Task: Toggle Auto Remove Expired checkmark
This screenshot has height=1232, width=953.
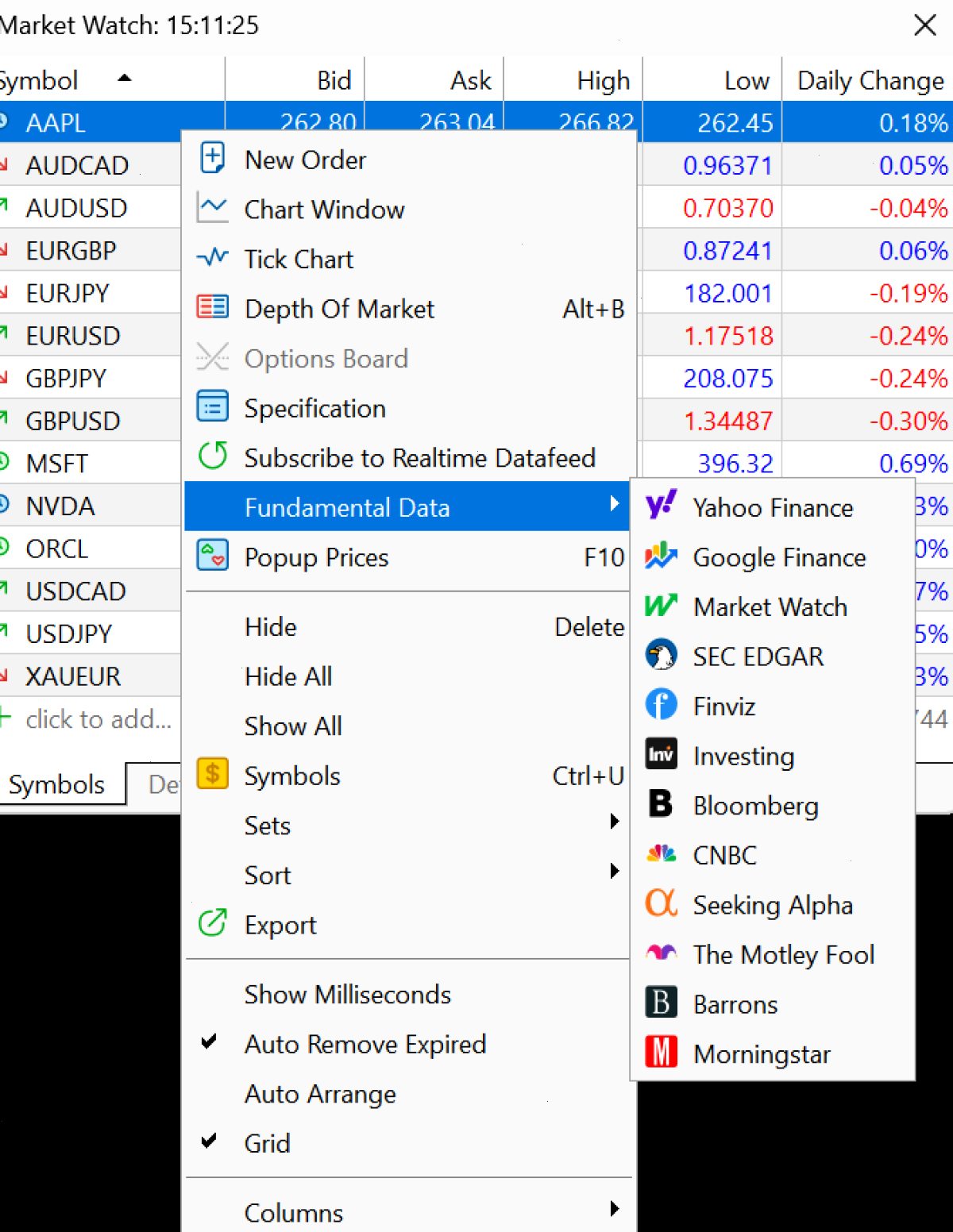Action: [x=209, y=1042]
